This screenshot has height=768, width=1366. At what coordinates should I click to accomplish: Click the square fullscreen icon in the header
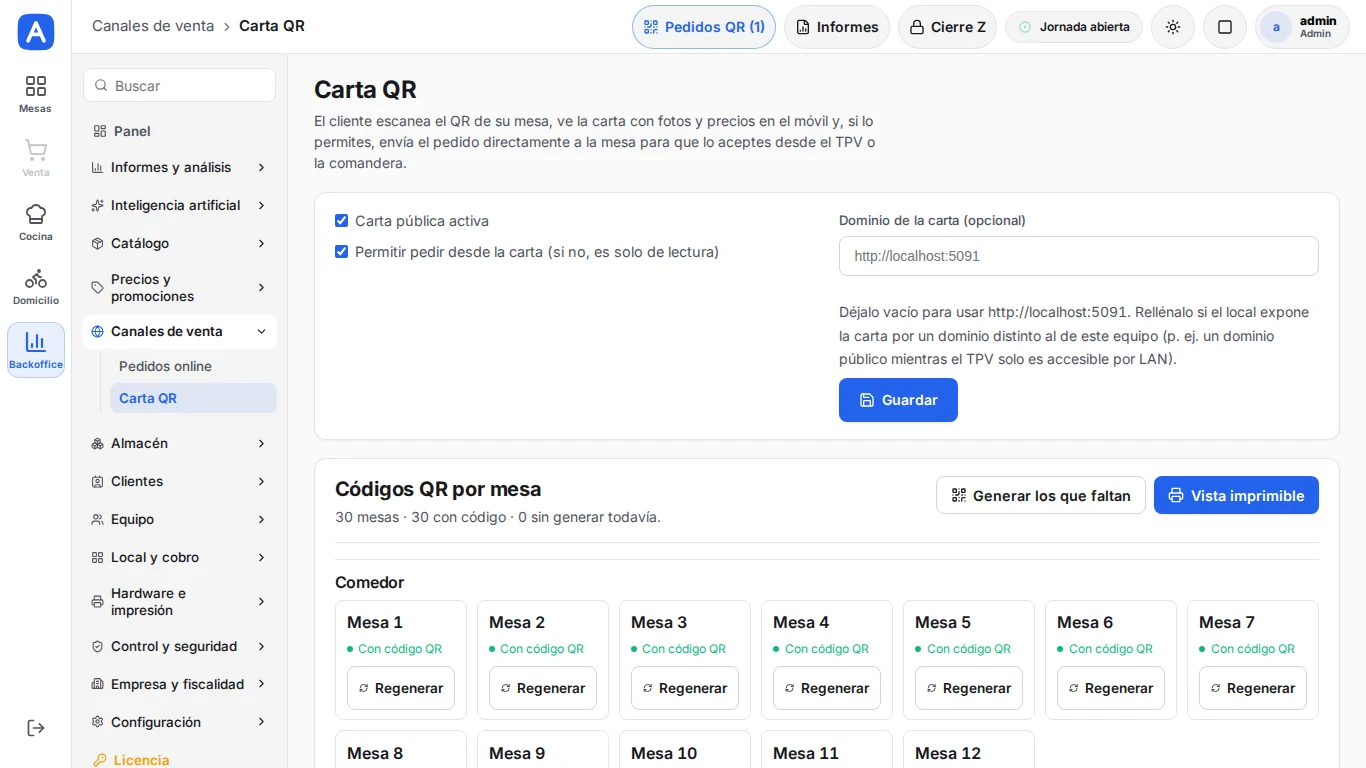click(x=1225, y=27)
